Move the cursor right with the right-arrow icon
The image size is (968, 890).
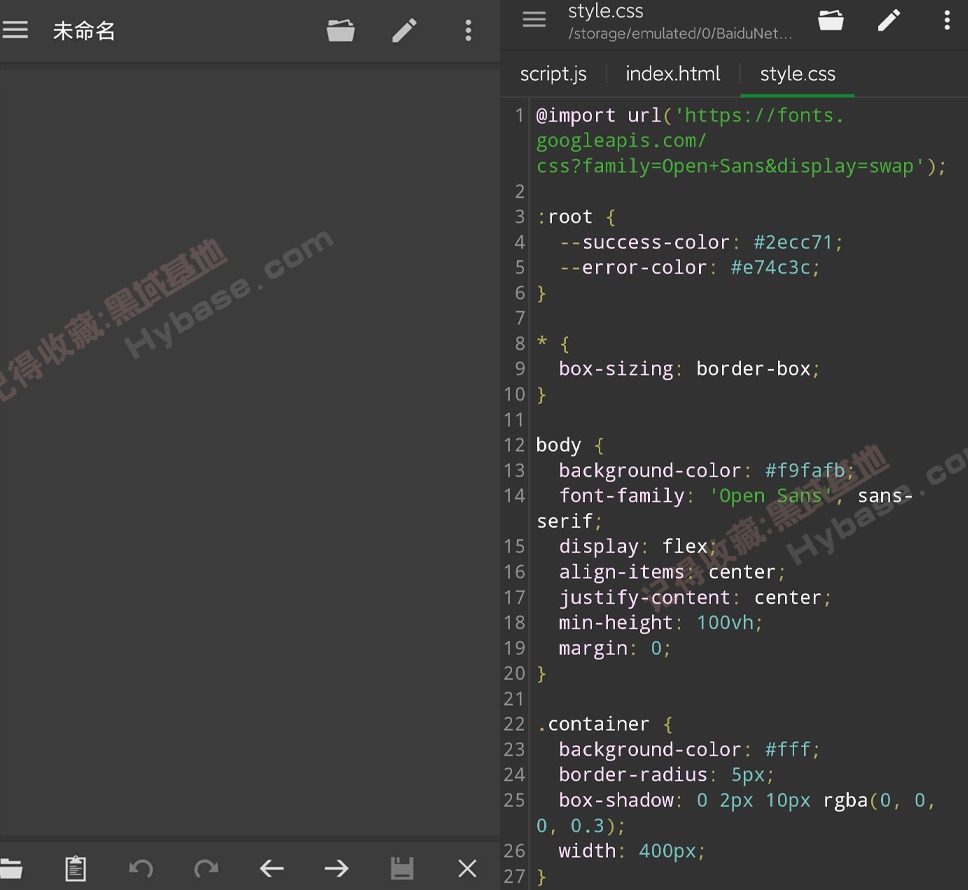click(x=336, y=868)
